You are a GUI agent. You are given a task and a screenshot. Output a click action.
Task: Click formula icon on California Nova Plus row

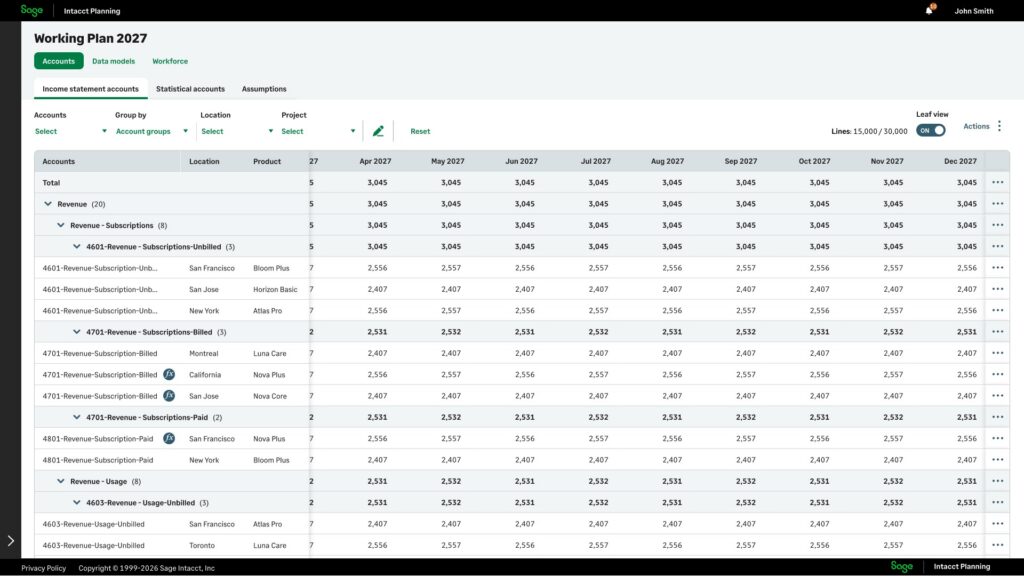point(169,375)
